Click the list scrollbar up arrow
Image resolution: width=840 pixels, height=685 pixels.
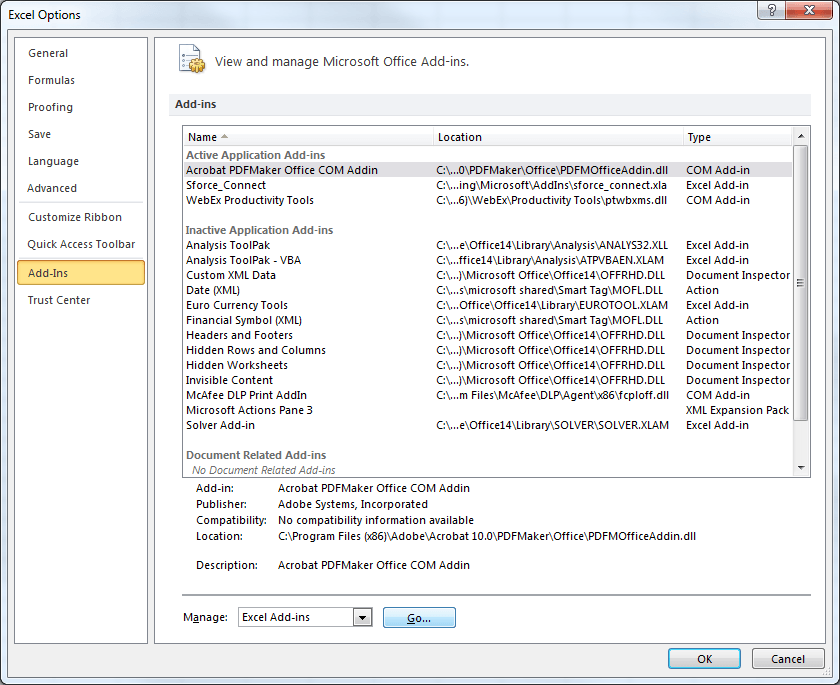click(x=801, y=136)
